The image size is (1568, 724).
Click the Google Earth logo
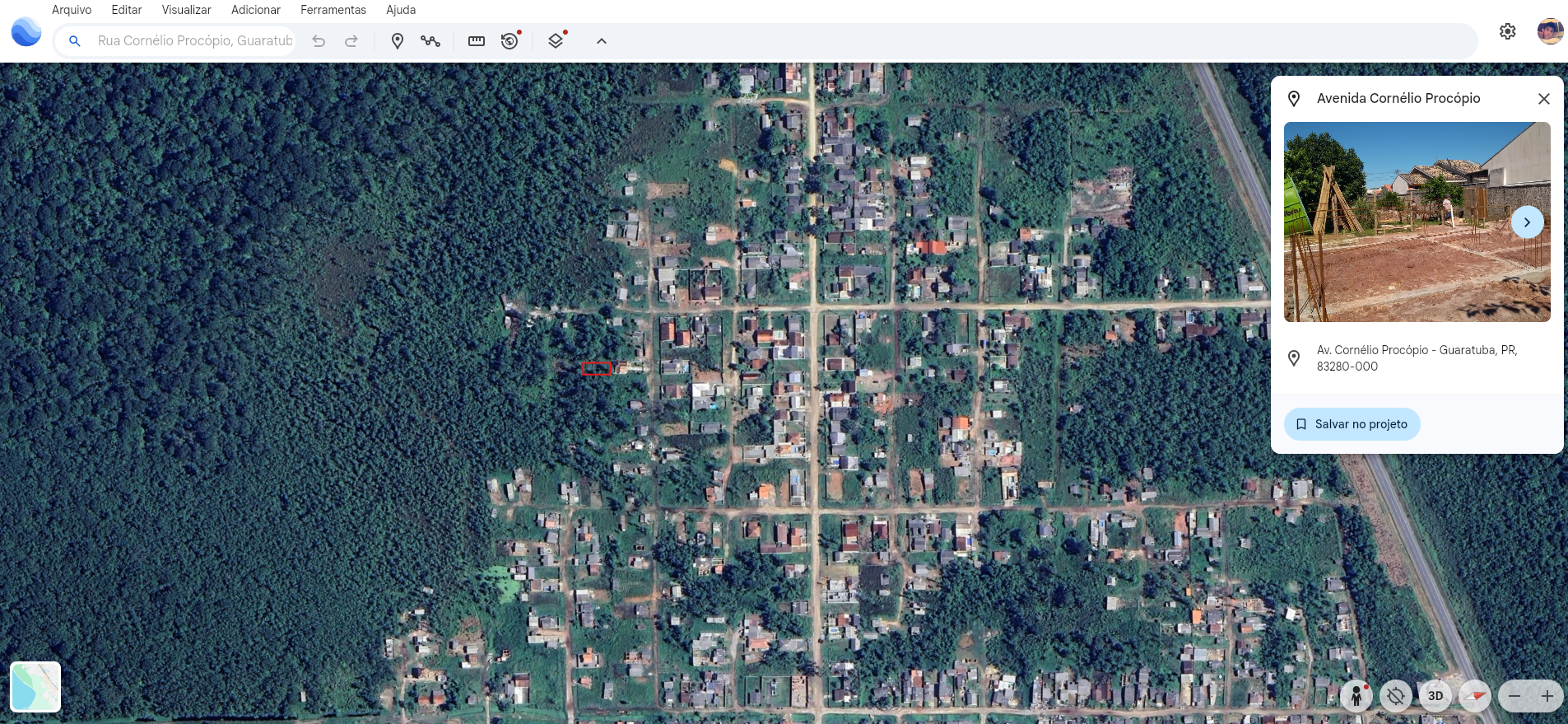coord(26,32)
